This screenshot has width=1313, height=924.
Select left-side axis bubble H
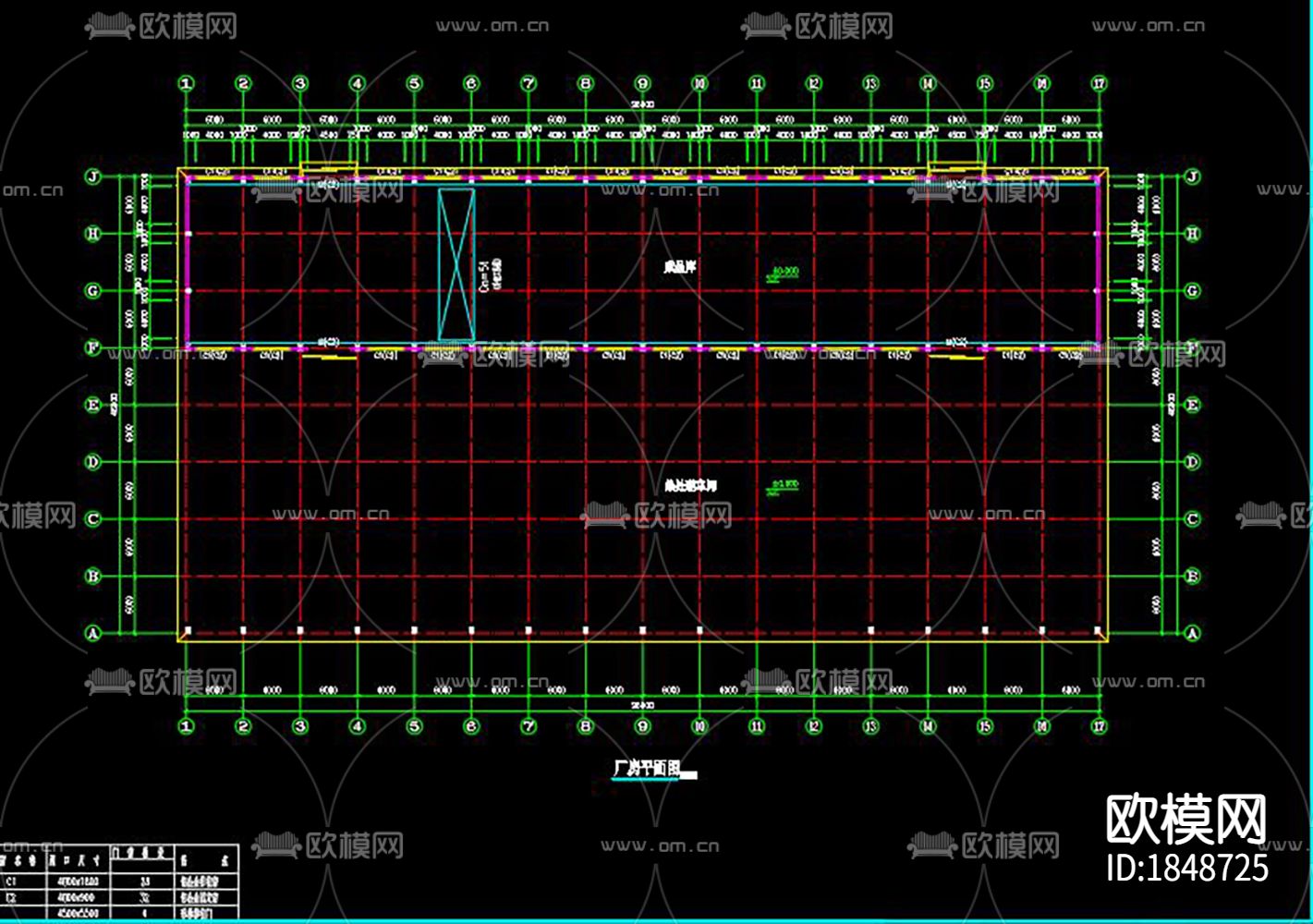(92, 234)
